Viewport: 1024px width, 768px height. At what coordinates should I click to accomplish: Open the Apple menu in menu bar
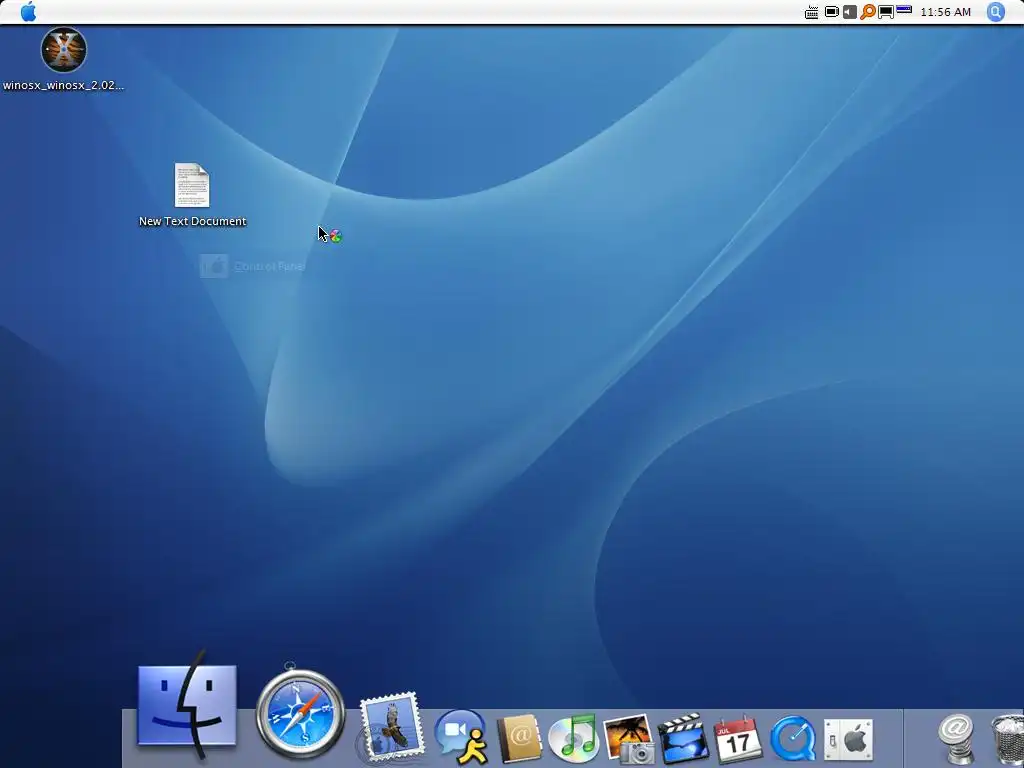click(28, 12)
